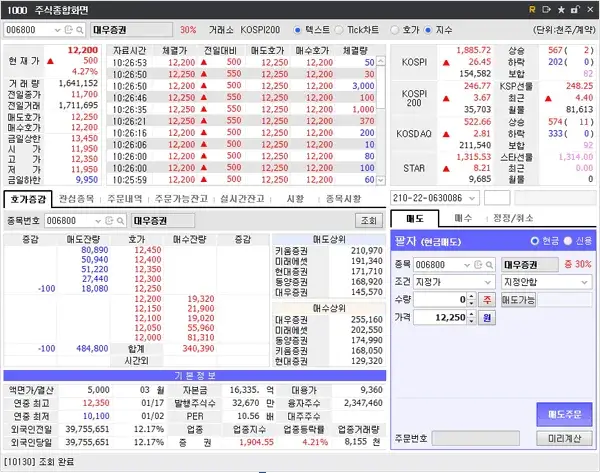Click the magnifier search icon beside top 006800 code
This screenshot has height=473, width=600.
(80, 29)
